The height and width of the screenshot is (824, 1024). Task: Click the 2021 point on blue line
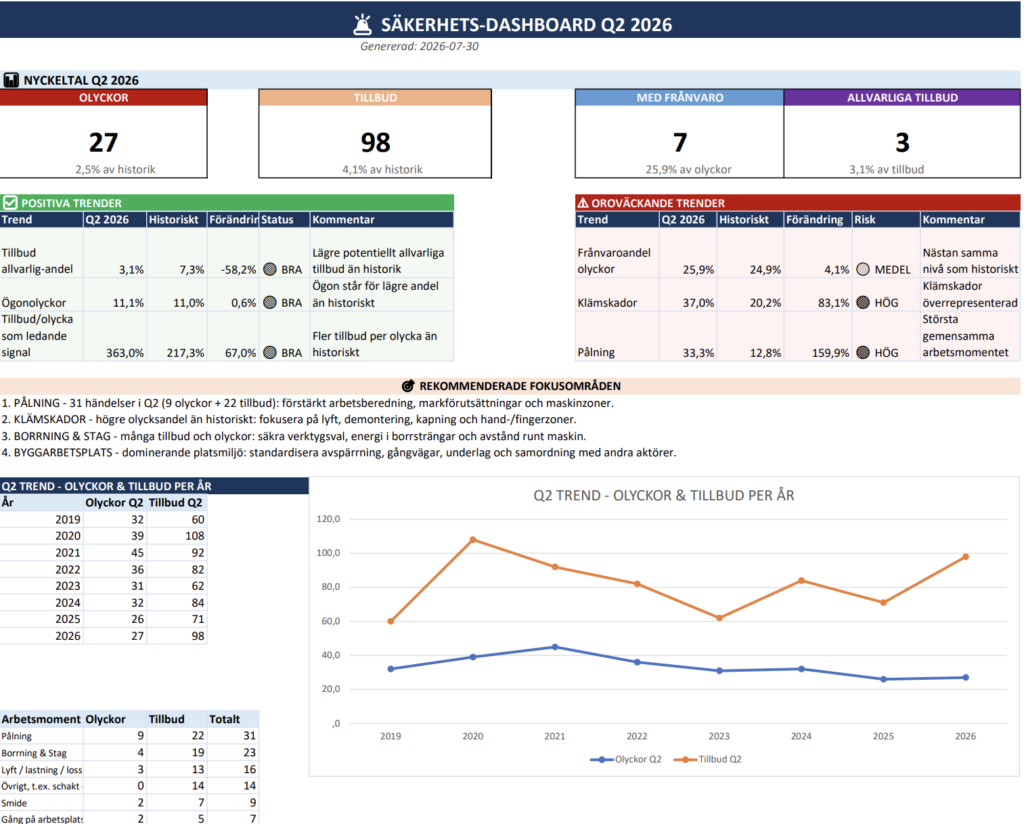[555, 647]
